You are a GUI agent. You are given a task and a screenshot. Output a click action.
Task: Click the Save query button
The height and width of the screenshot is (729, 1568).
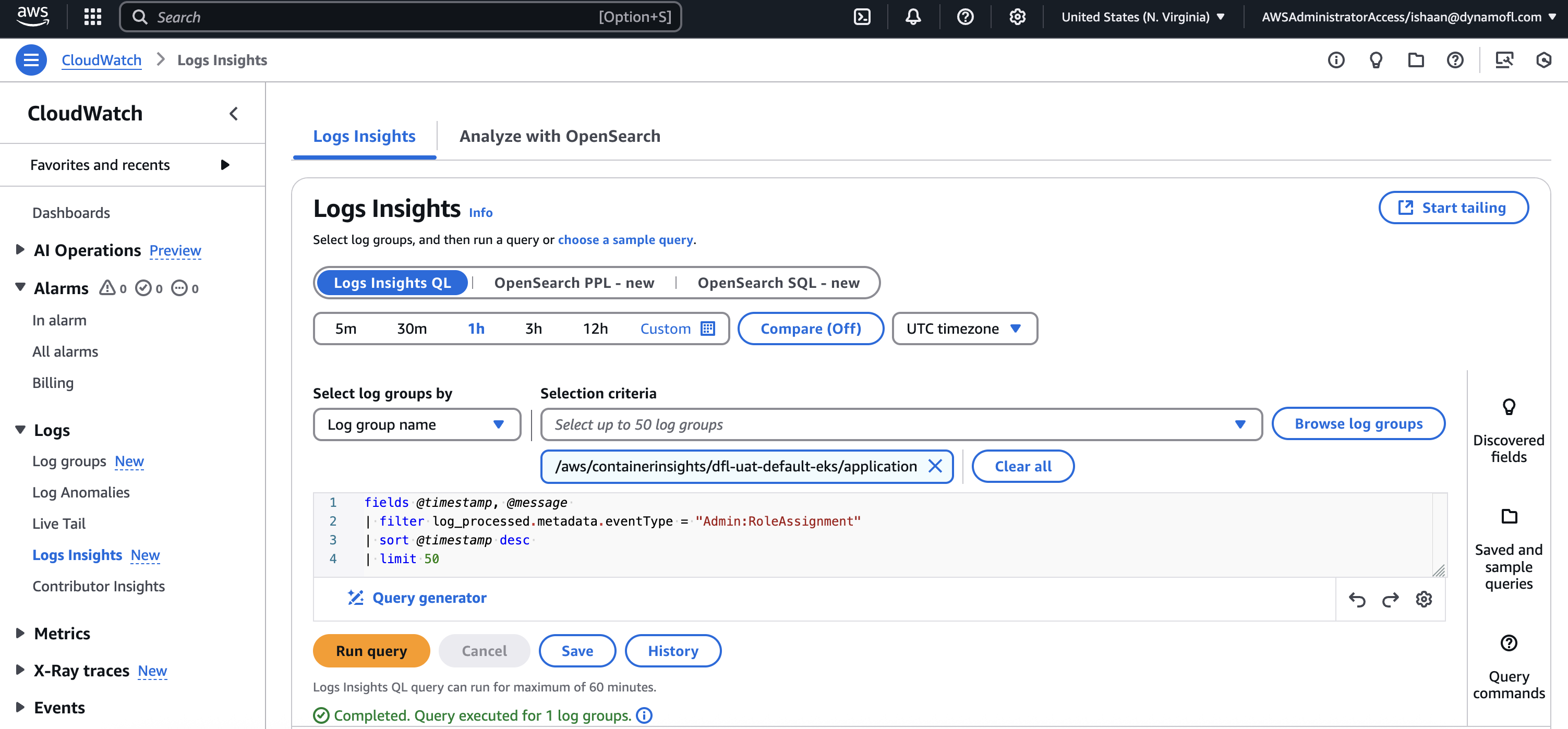click(577, 651)
